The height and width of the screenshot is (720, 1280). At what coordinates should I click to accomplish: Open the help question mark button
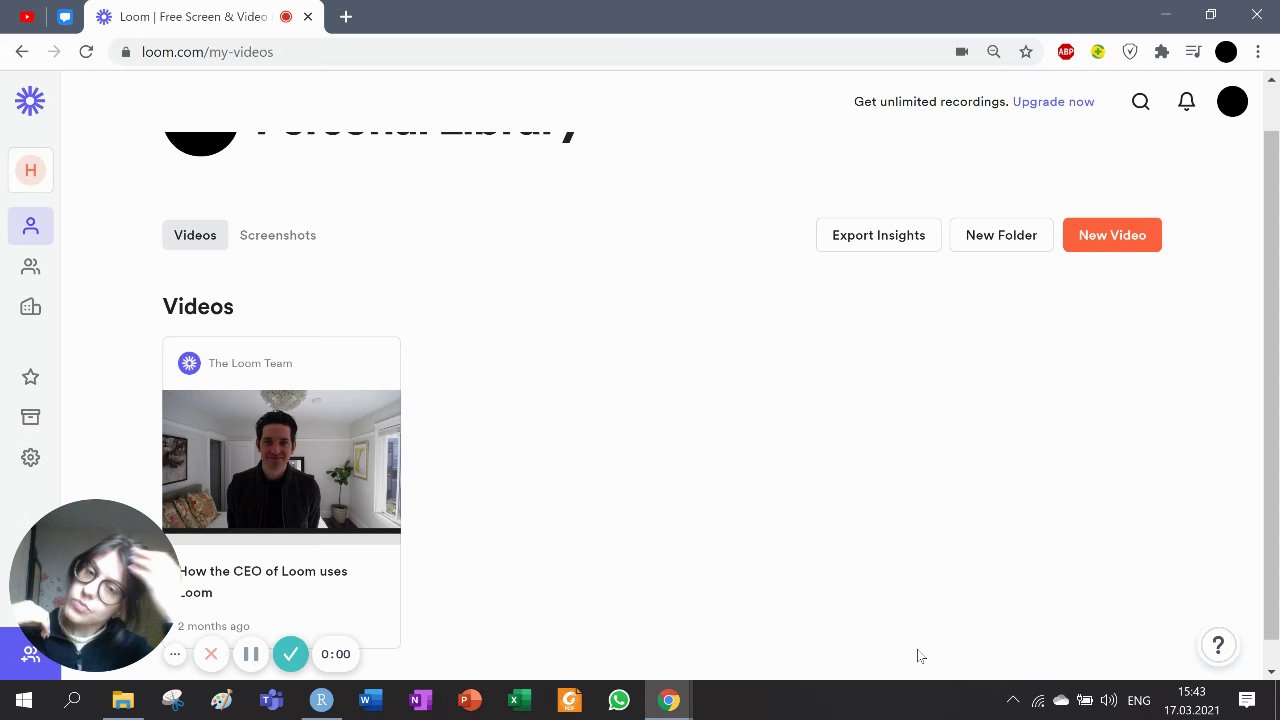[1218, 646]
